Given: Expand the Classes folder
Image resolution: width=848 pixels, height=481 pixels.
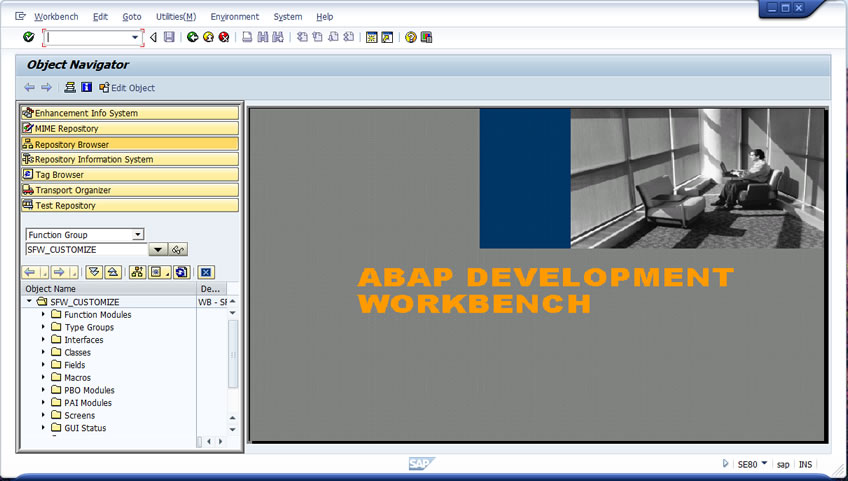Looking at the screenshot, I should (x=43, y=352).
